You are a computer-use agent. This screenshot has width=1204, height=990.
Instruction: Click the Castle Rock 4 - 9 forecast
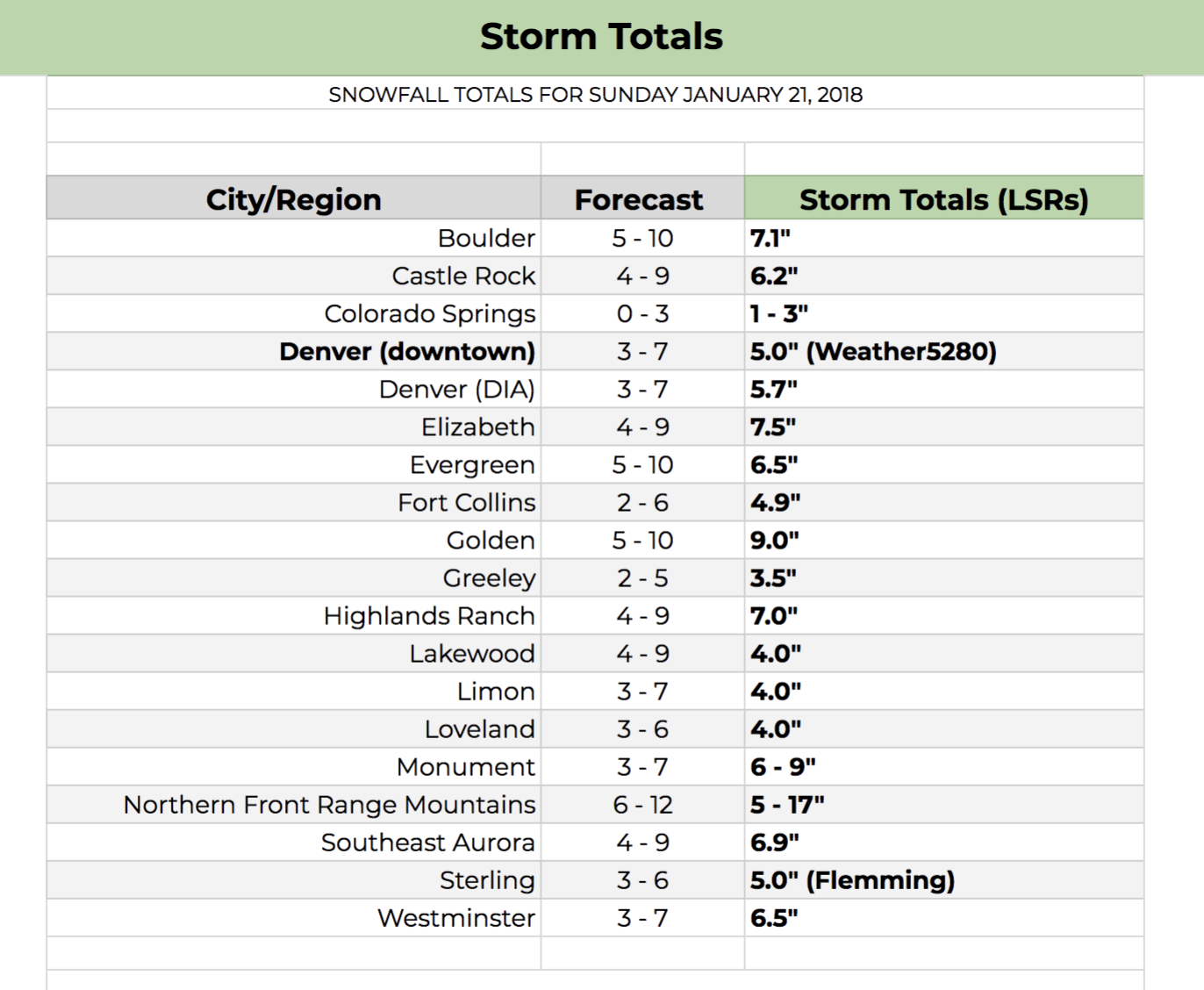pyautogui.click(x=642, y=276)
